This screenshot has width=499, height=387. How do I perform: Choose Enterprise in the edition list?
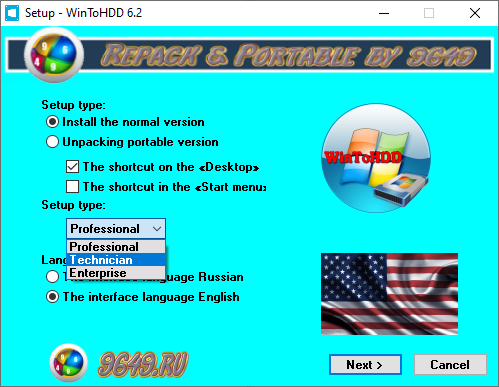click(116, 273)
